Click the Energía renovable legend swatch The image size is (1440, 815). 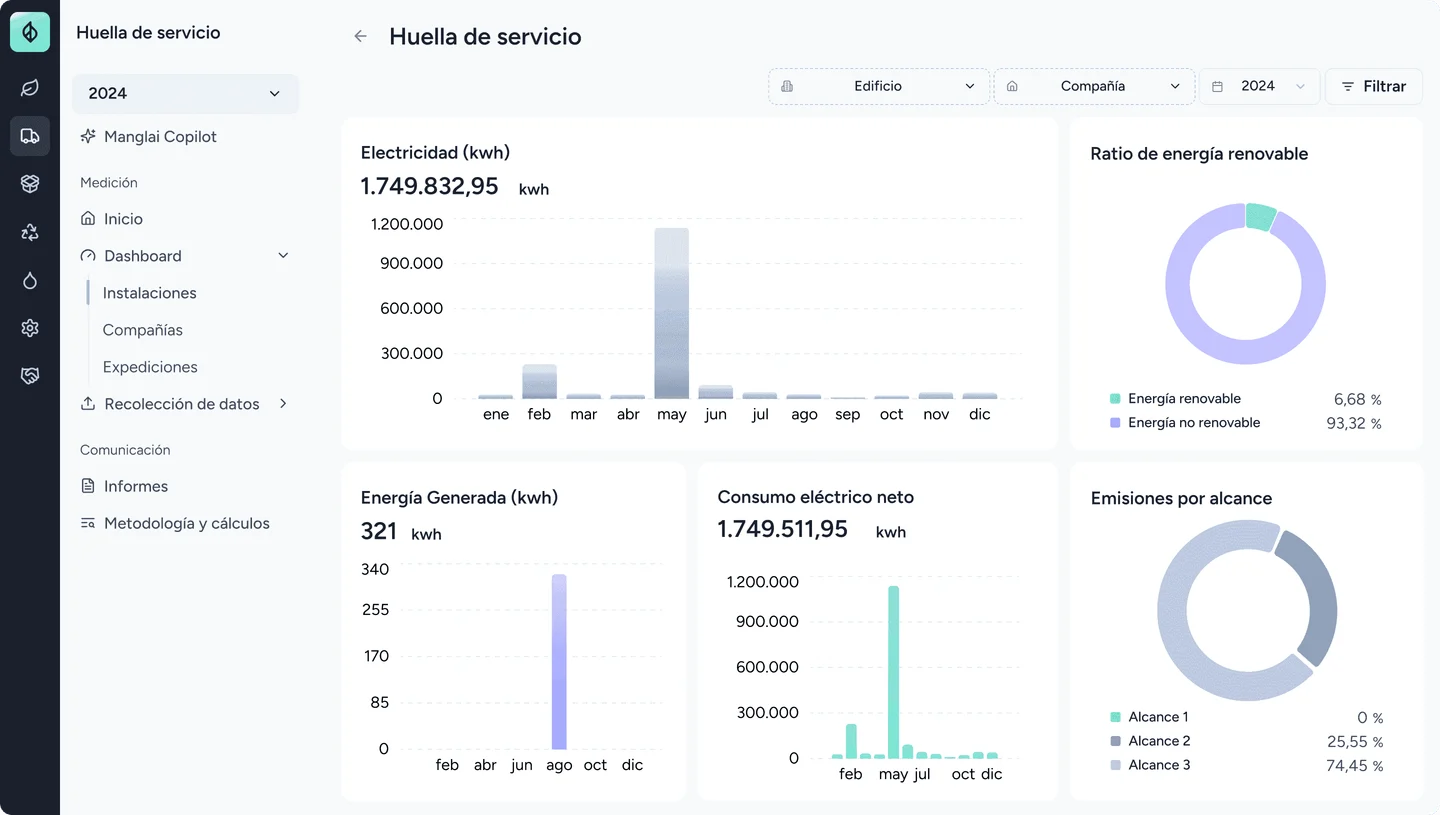click(1115, 399)
